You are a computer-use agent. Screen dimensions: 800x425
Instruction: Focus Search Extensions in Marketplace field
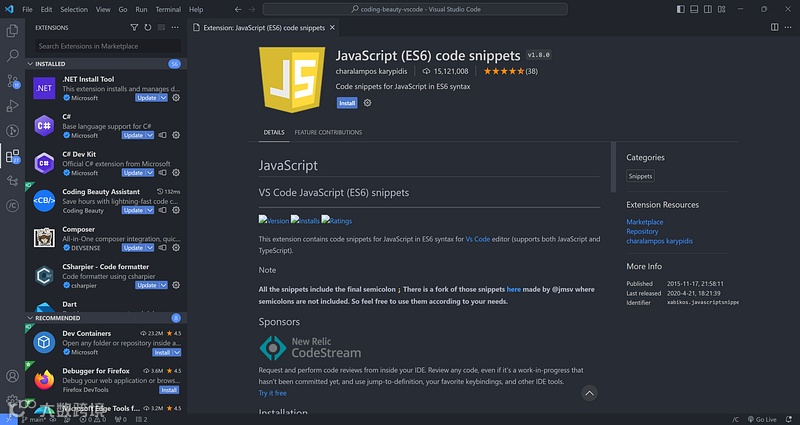pos(108,46)
